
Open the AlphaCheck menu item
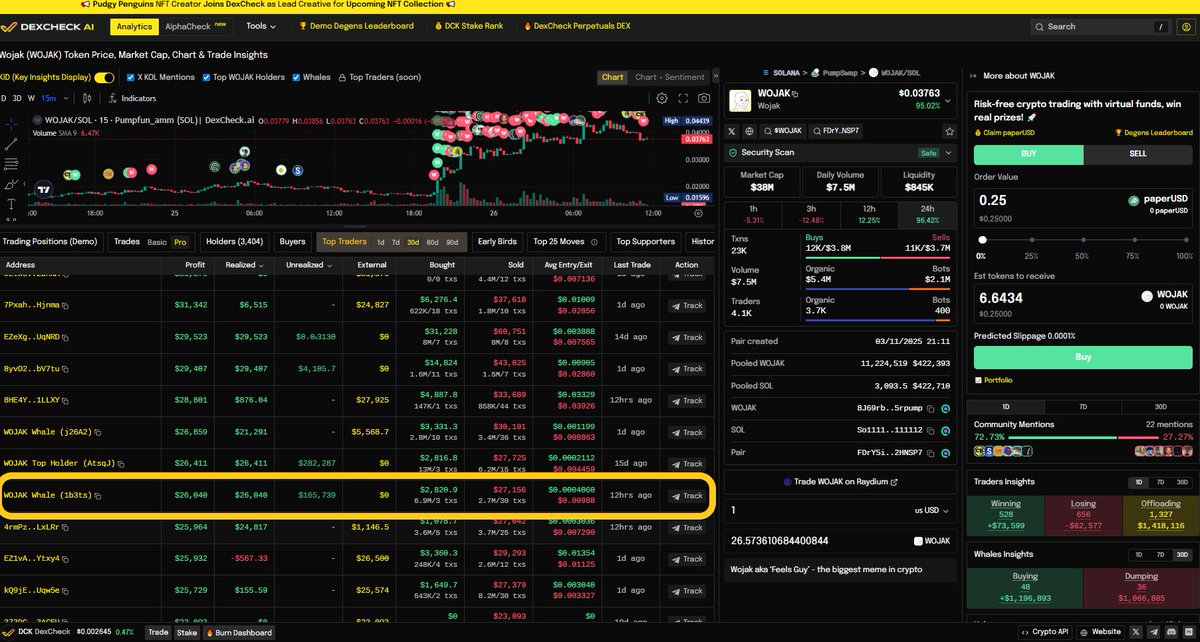196,26
